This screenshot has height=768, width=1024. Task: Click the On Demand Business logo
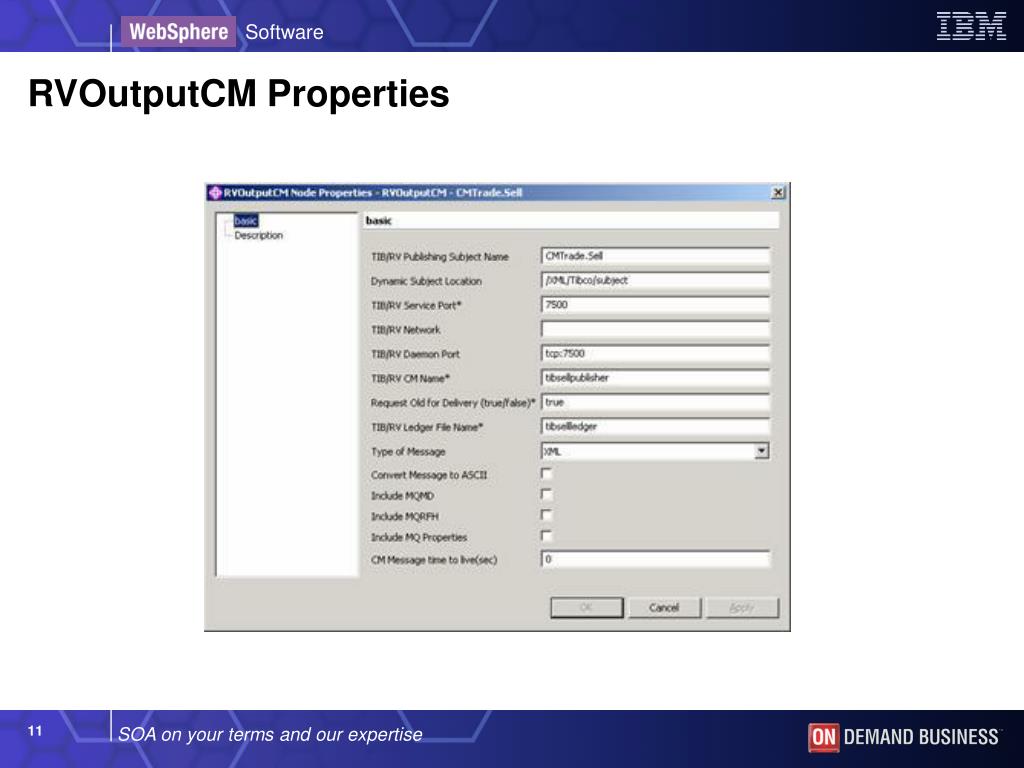(x=903, y=737)
